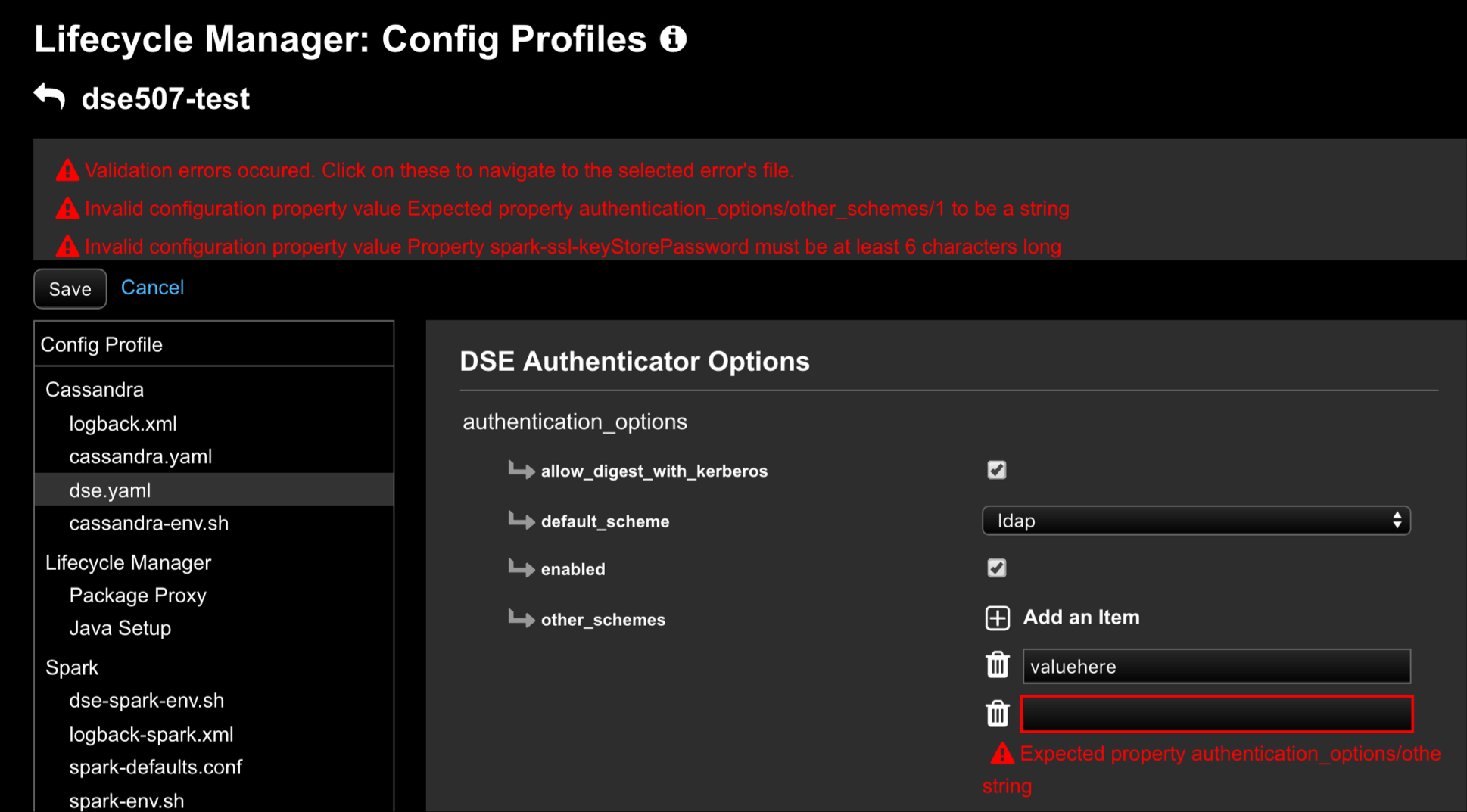This screenshot has width=1467, height=812.
Task: Click the warning triangle for the keyStorePassword error
Action: pos(67,247)
